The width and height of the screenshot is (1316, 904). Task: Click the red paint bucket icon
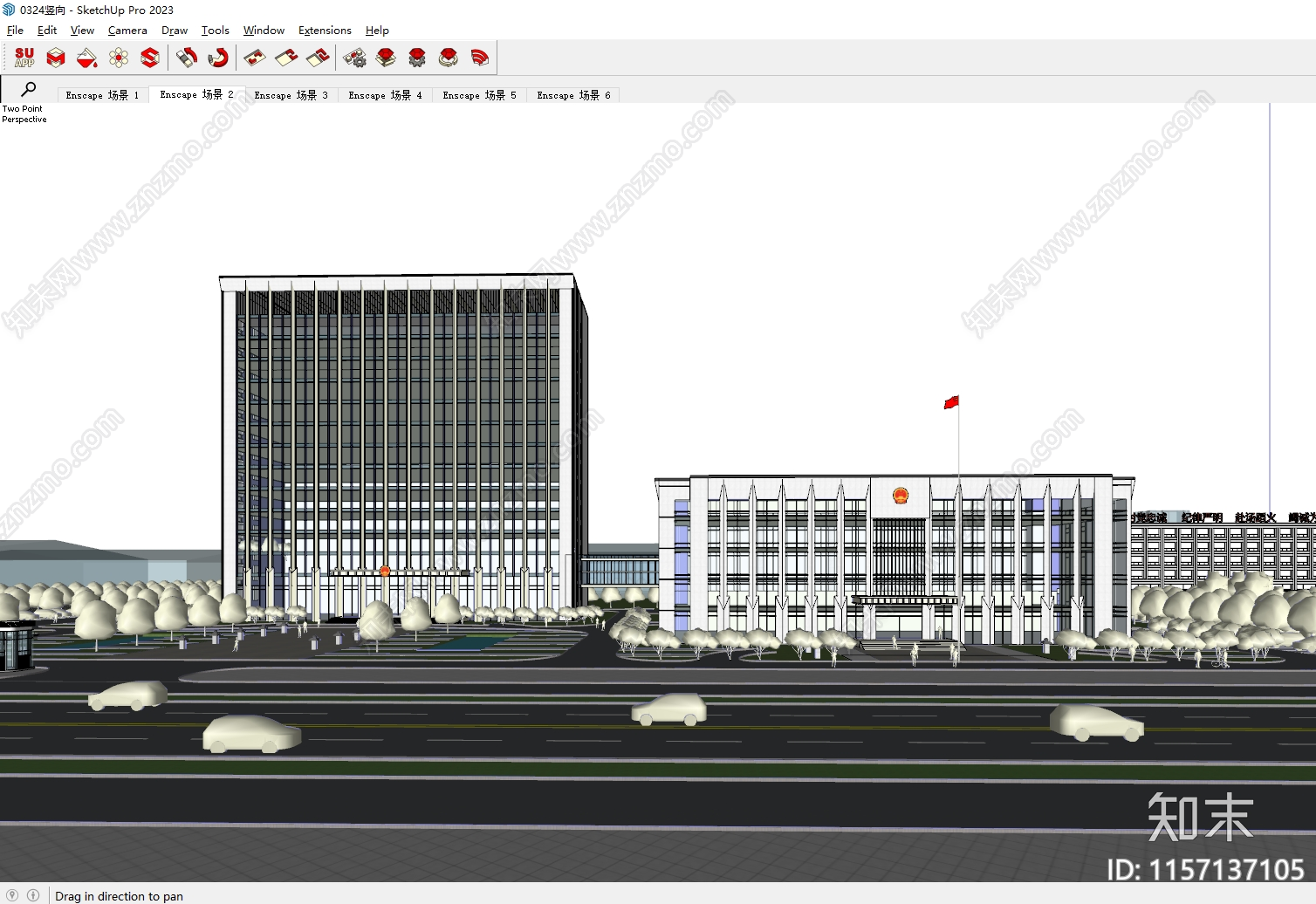[87, 58]
